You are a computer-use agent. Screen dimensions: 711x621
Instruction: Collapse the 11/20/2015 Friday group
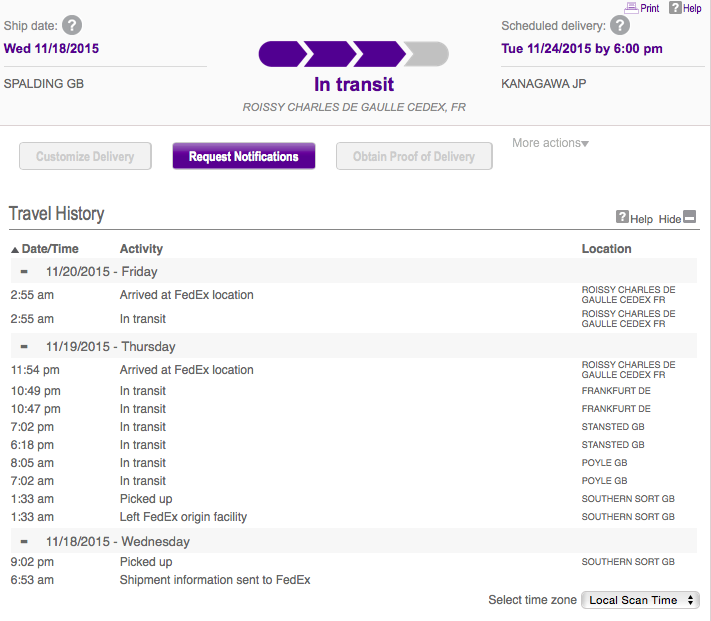point(24,272)
